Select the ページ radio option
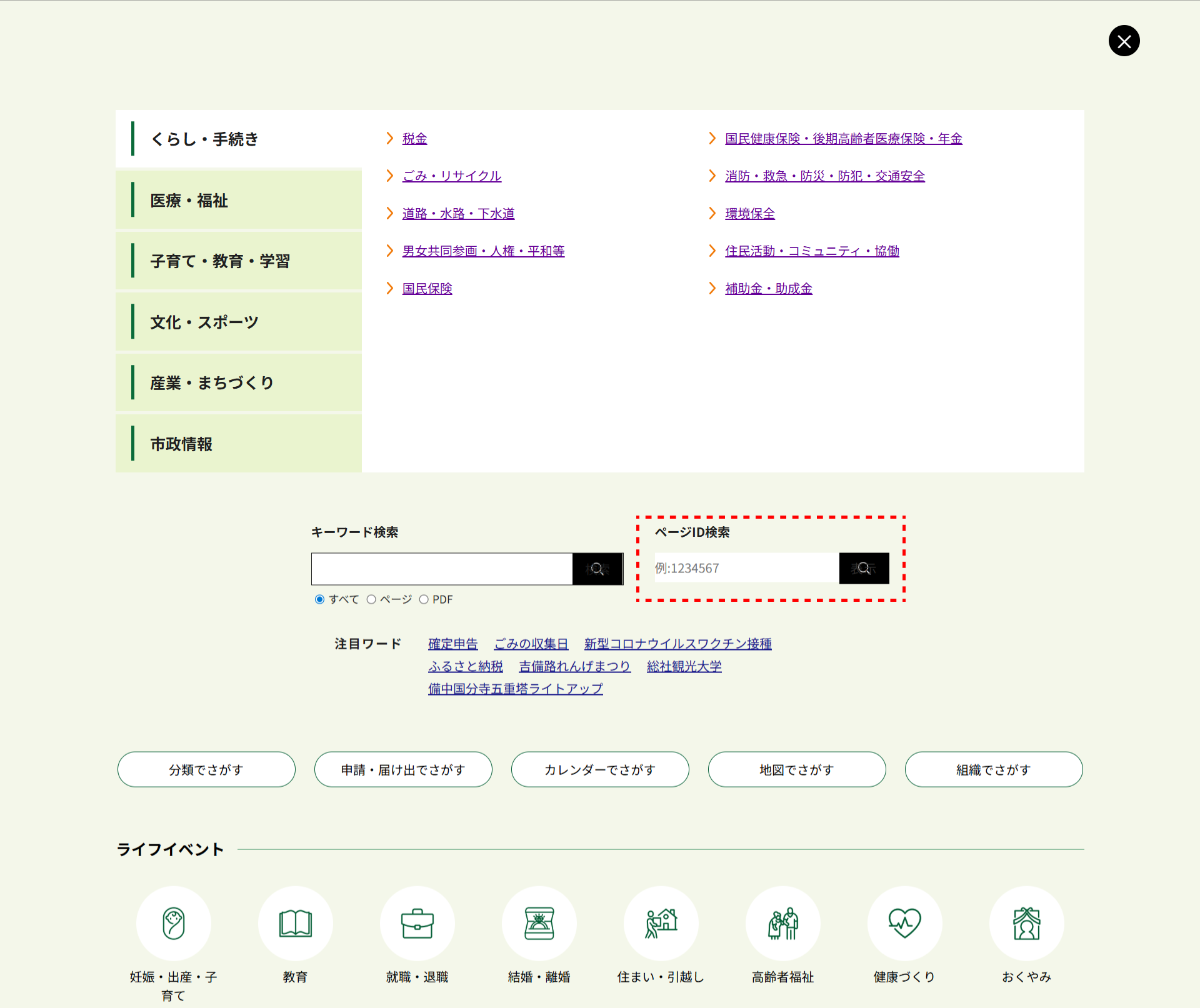The width and height of the screenshot is (1200, 1008). (x=371, y=599)
